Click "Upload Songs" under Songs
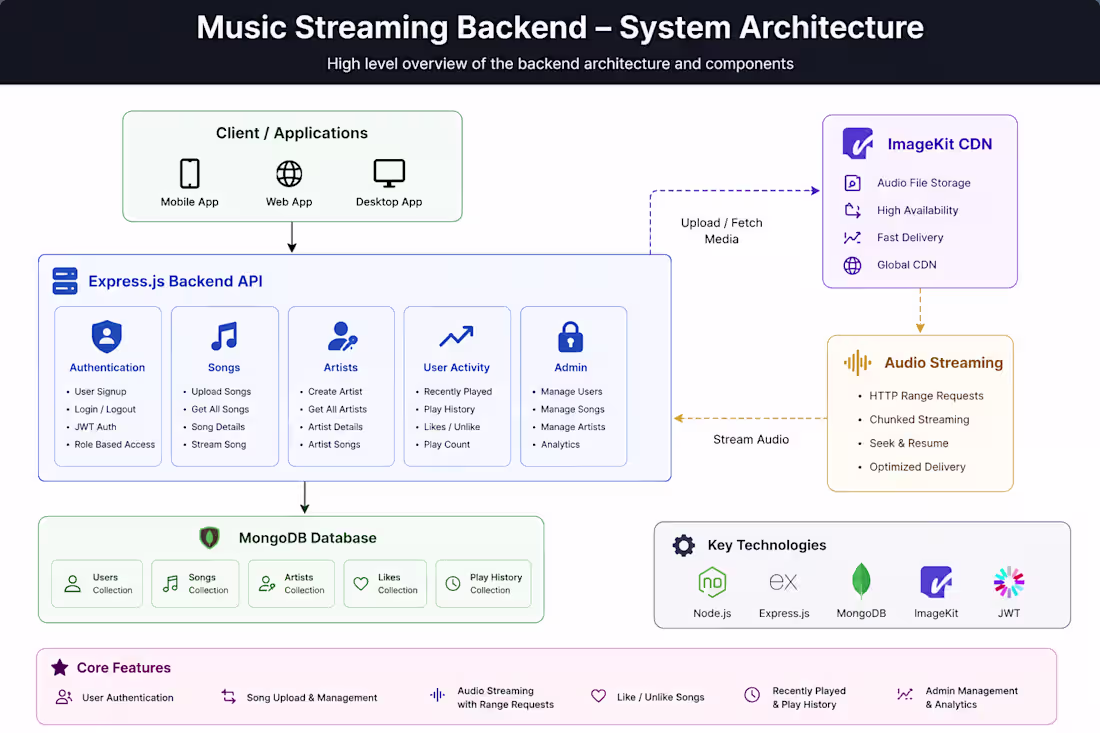1100x733 pixels. [x=221, y=392]
